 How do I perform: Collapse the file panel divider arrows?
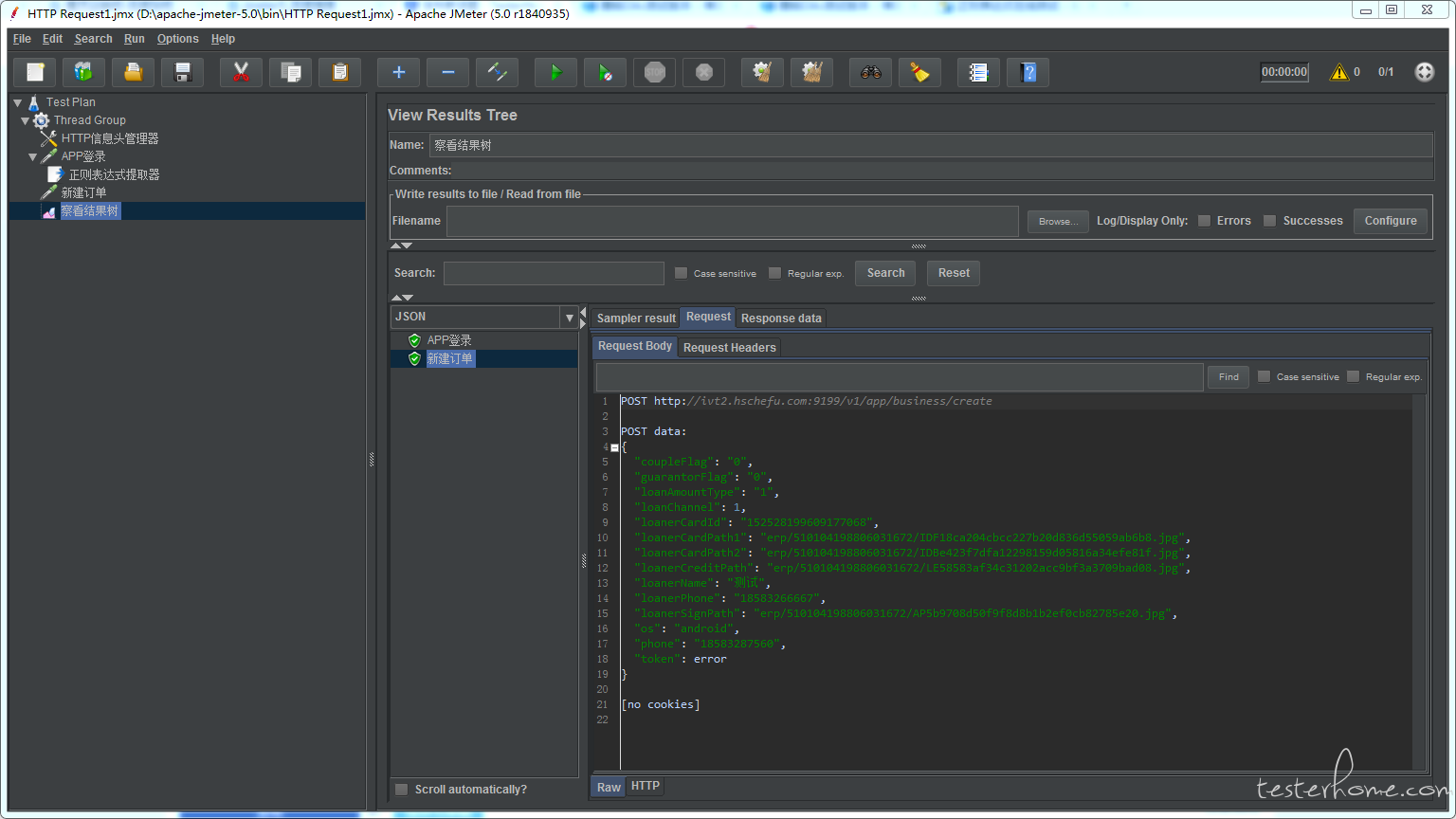coord(402,246)
